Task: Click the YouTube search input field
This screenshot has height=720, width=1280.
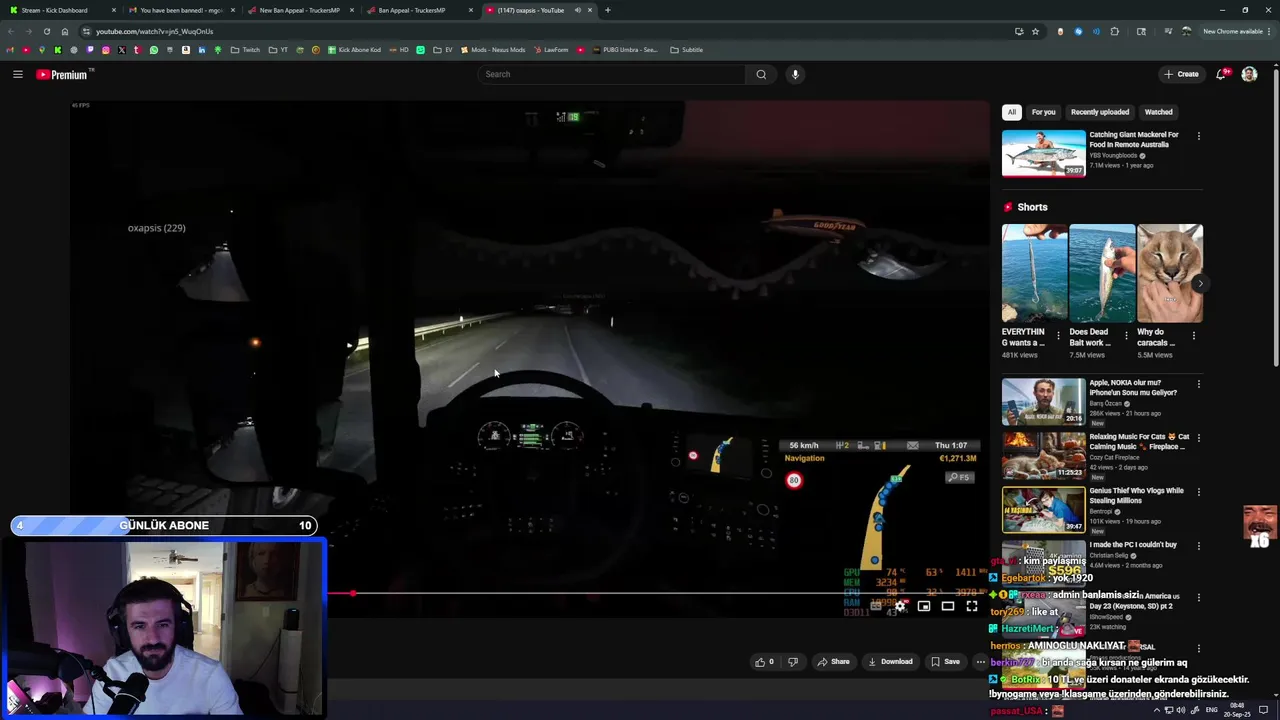Action: pos(611,74)
